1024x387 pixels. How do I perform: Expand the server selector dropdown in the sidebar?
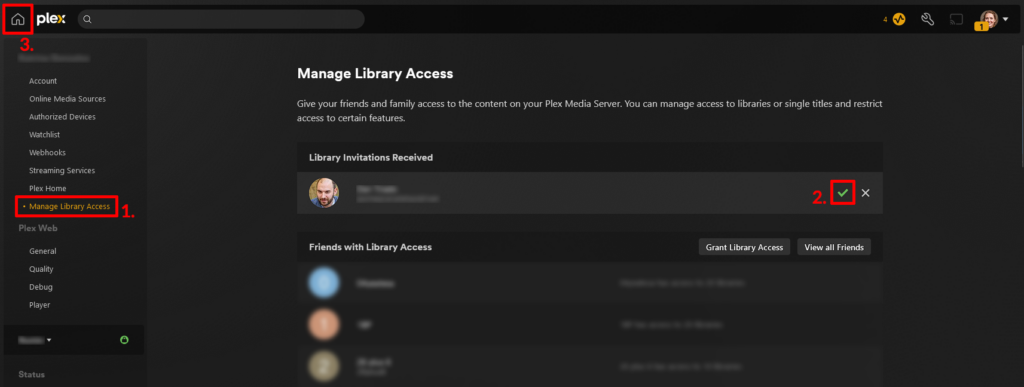tap(35, 340)
